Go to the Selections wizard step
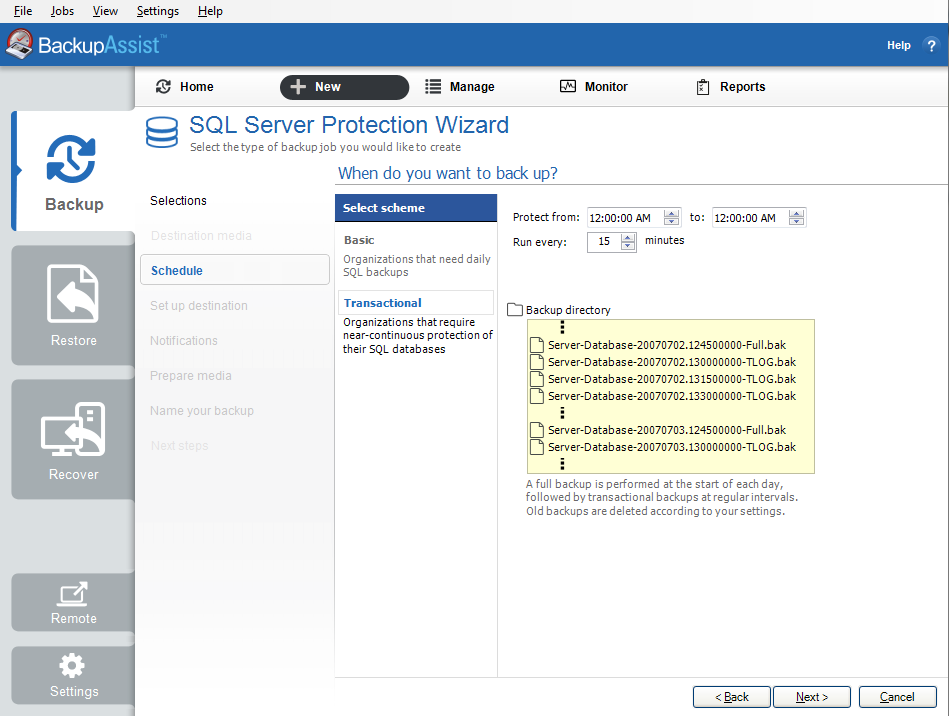The width and height of the screenshot is (949, 716). (178, 200)
